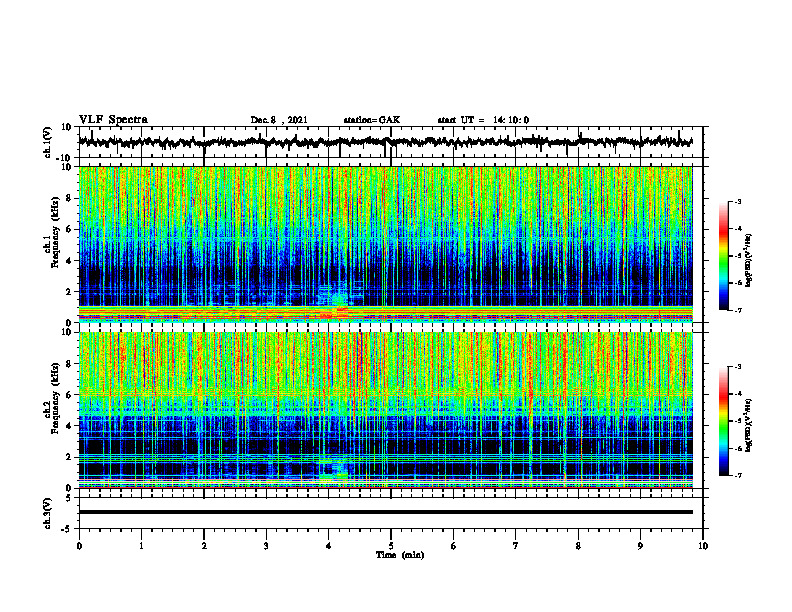The width and height of the screenshot is (792, 612).
Task: Click the "6" kHz tick of the ch.1 spectrogram
Action: click(70, 229)
